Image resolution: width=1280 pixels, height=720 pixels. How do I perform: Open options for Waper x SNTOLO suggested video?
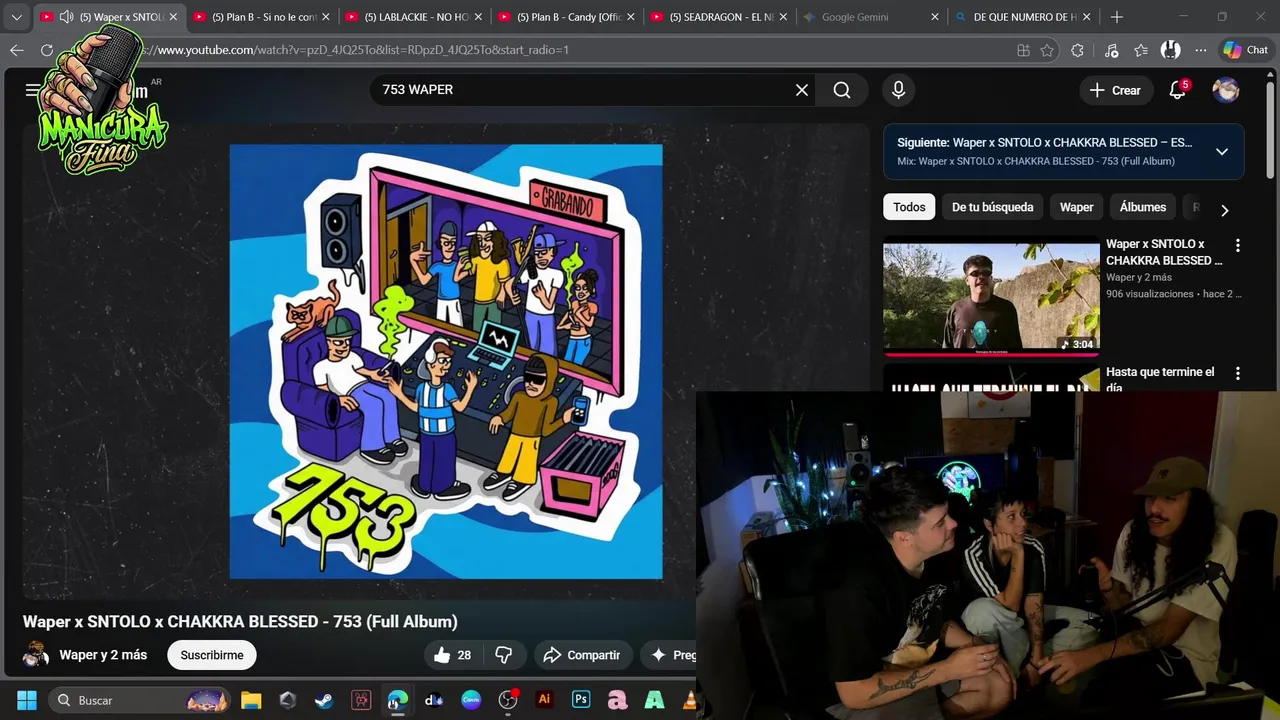pyautogui.click(x=1237, y=245)
